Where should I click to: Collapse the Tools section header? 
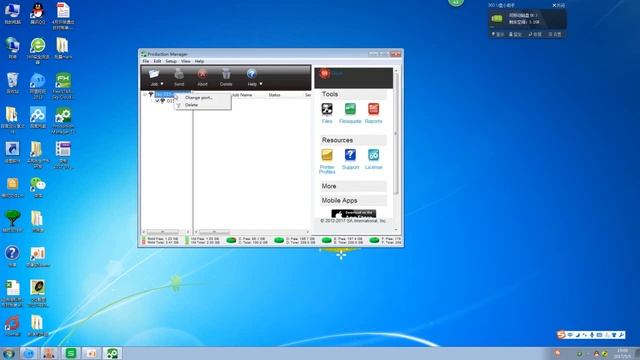[353, 94]
